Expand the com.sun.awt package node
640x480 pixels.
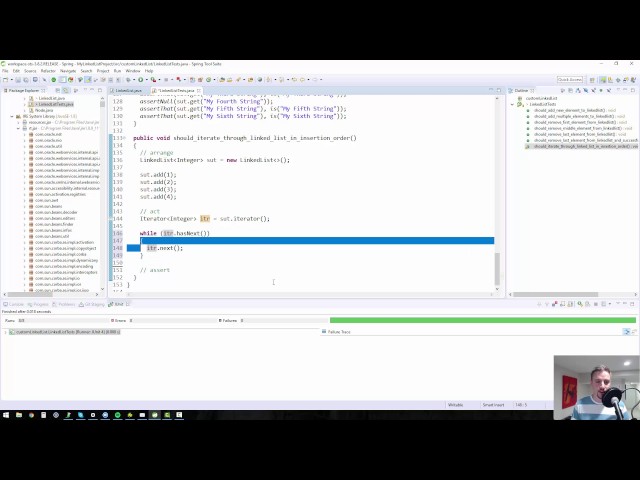coord(24,200)
